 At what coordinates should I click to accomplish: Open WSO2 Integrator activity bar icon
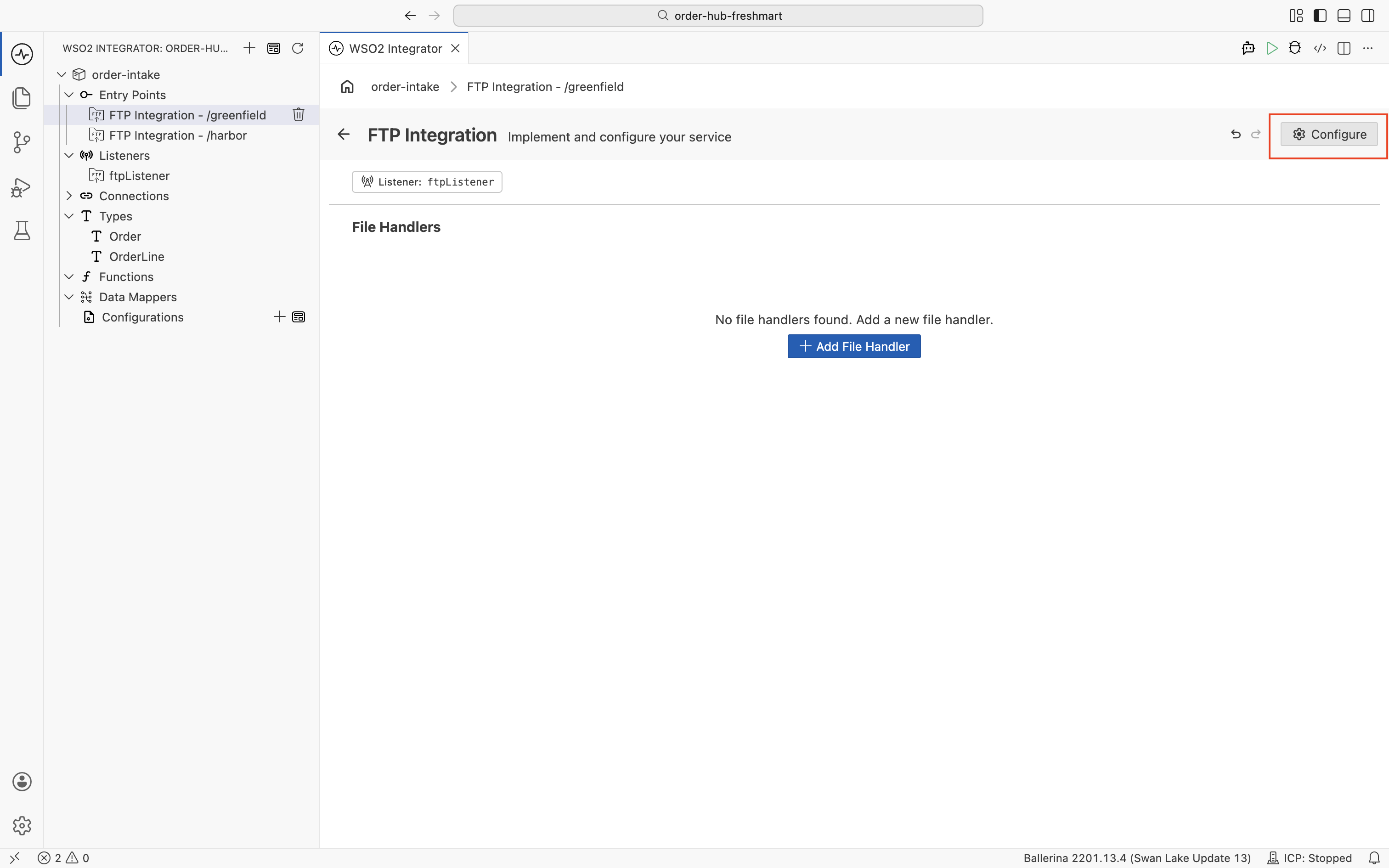coord(22,55)
